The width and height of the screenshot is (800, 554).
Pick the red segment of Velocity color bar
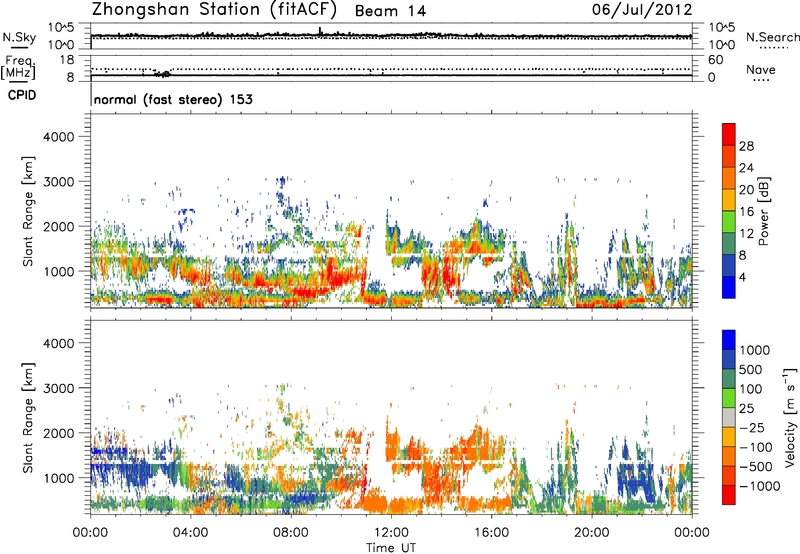(x=729, y=495)
